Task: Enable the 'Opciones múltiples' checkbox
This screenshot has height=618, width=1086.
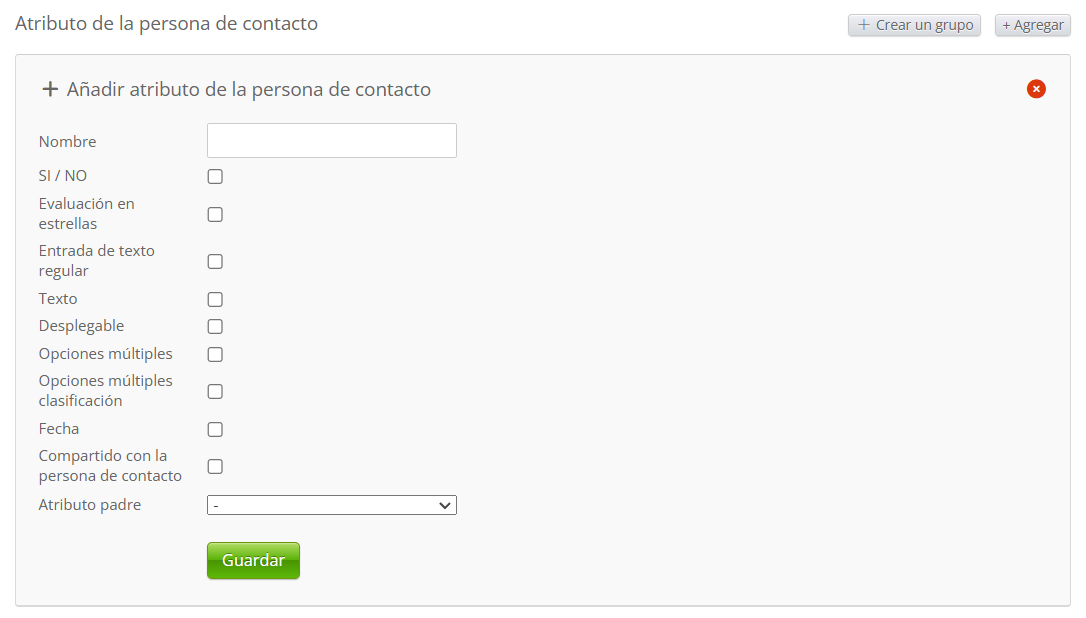Action: [x=215, y=354]
